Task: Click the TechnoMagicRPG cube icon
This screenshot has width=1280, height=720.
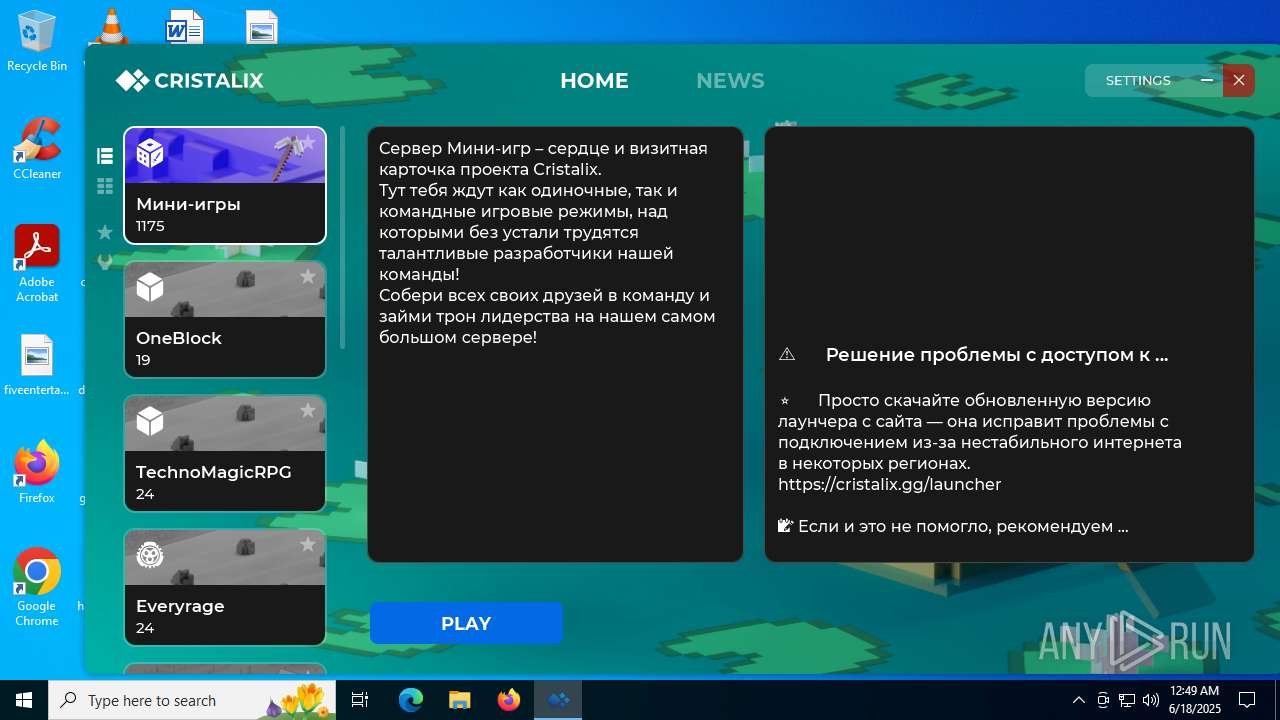Action: pos(150,421)
